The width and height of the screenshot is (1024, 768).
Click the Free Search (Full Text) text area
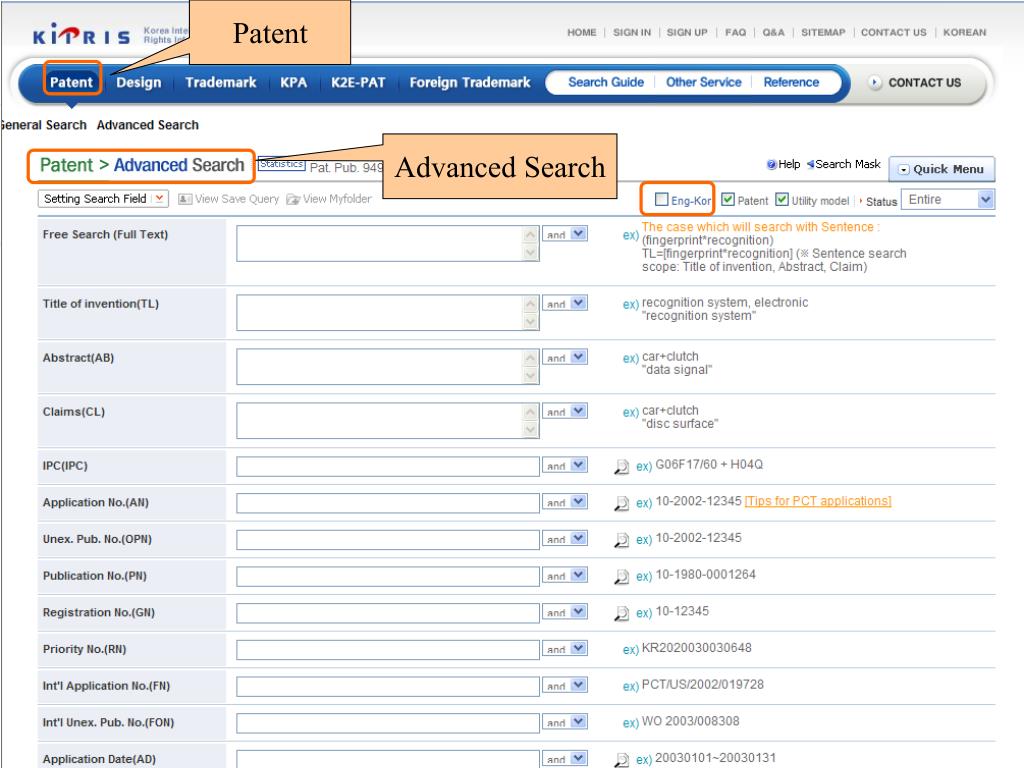[388, 244]
